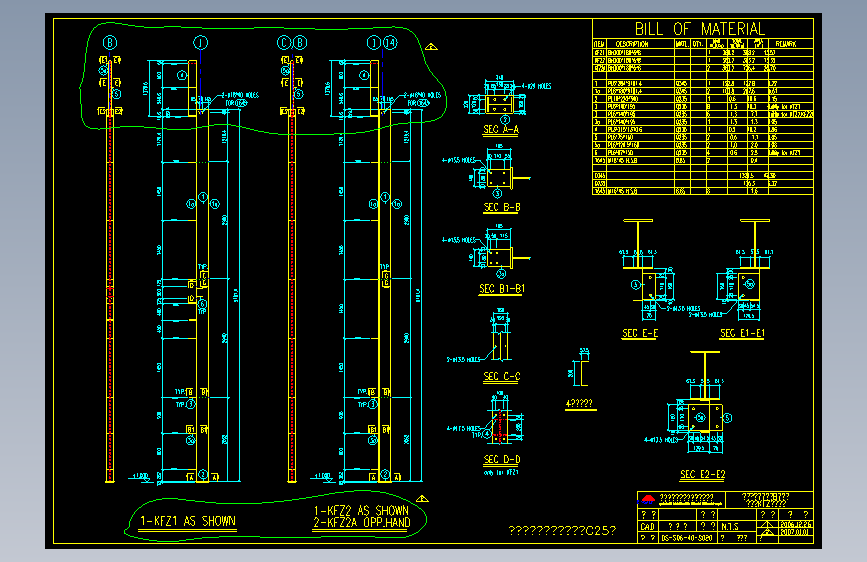Click the red company logo in title block
867x562 pixels.
(x=647, y=499)
